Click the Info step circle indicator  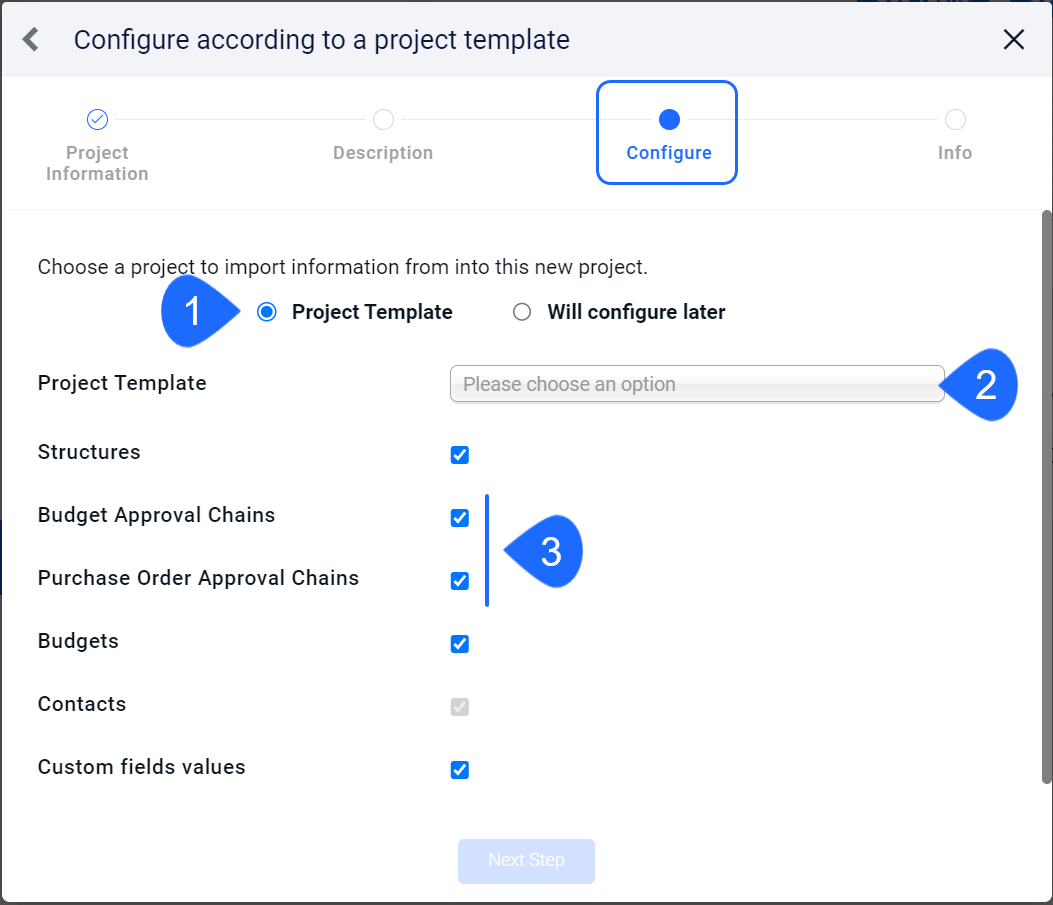pyautogui.click(x=955, y=120)
